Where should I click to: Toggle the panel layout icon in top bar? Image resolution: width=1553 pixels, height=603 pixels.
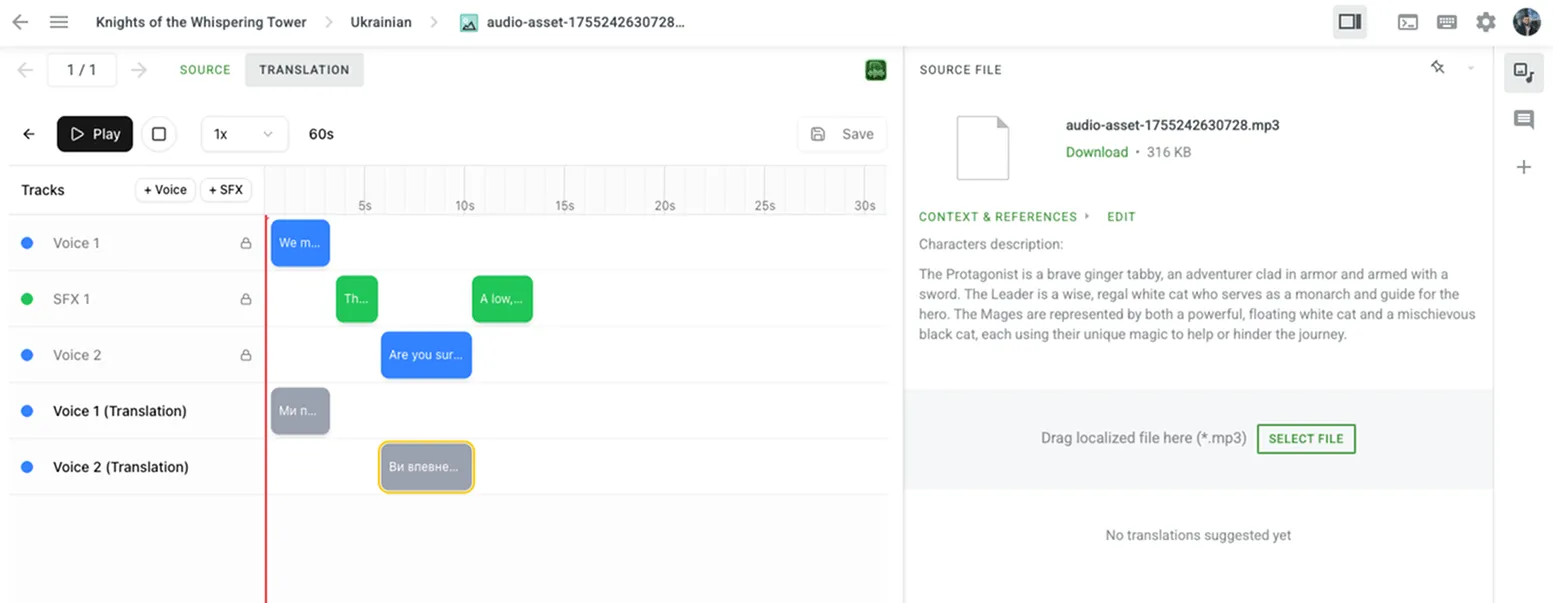pyautogui.click(x=1350, y=20)
